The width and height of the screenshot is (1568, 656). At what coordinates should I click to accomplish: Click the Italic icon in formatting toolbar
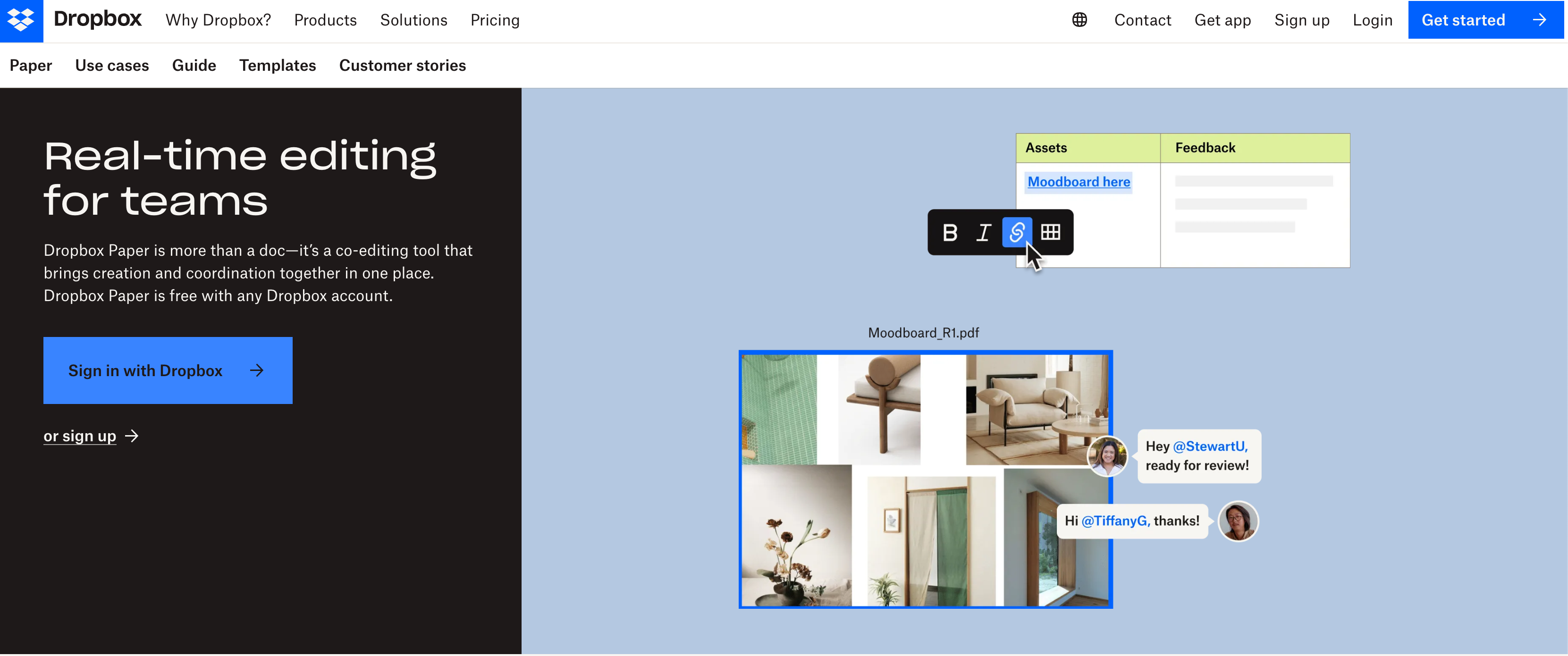(984, 233)
